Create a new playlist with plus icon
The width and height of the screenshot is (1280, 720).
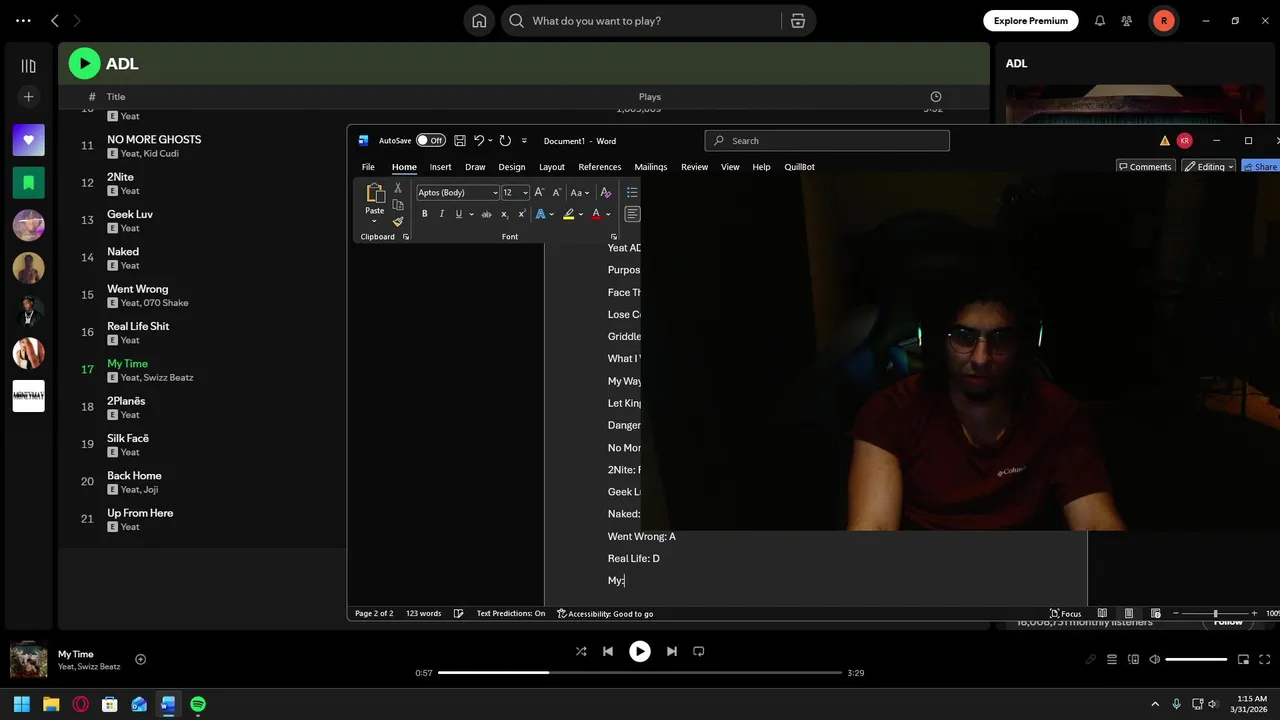pos(28,97)
